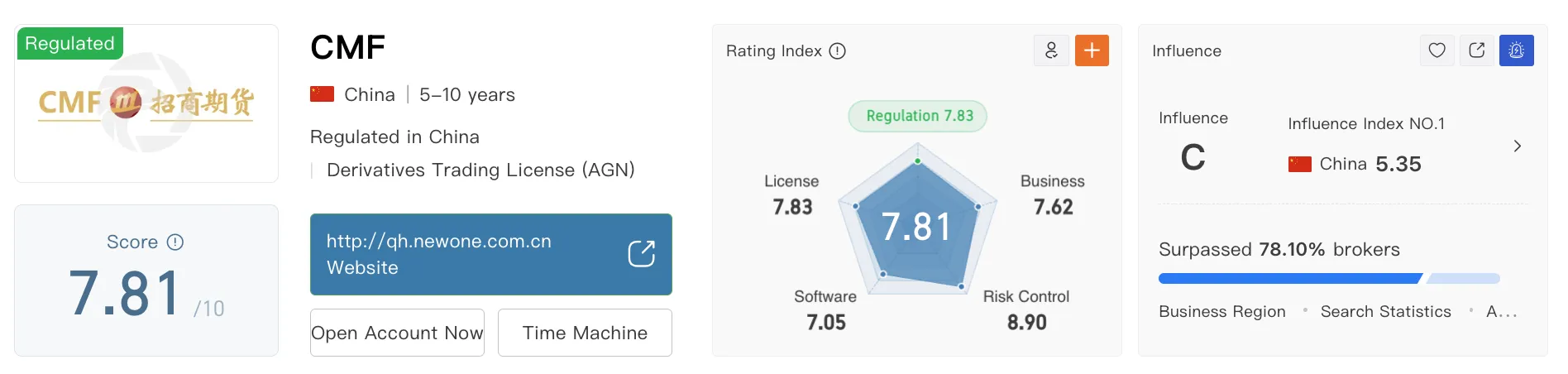
Task: Expand Influence Index details chevron
Action: pos(1517,146)
